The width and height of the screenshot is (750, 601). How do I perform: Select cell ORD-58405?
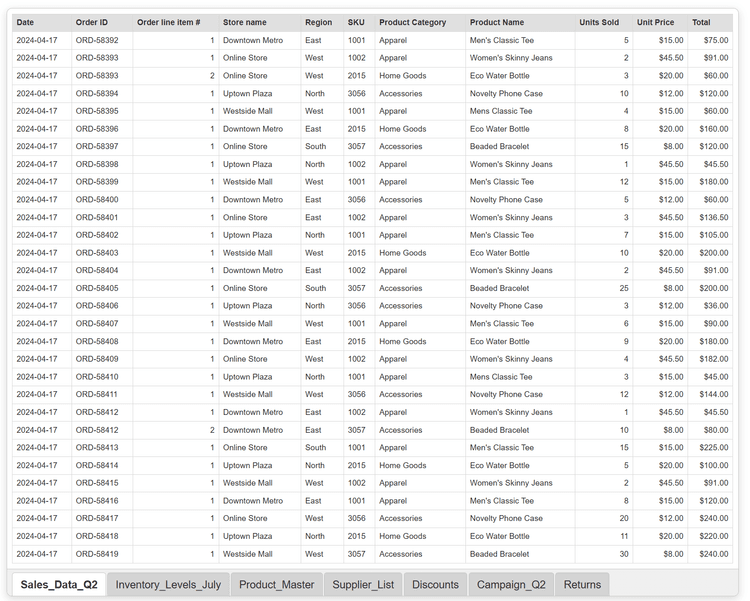102,288
